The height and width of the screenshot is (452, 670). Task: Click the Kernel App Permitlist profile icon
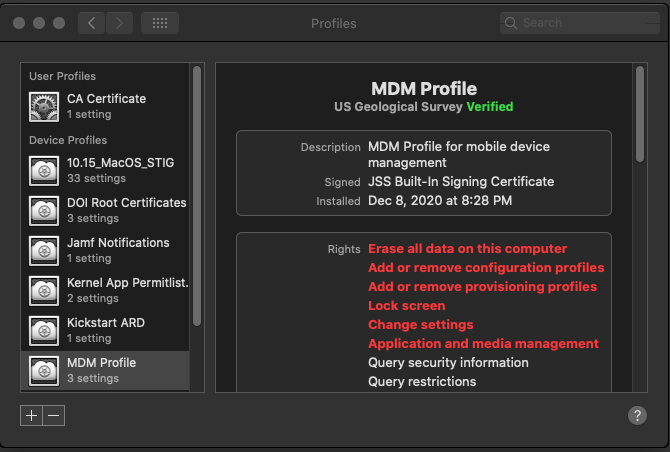pyautogui.click(x=44, y=291)
